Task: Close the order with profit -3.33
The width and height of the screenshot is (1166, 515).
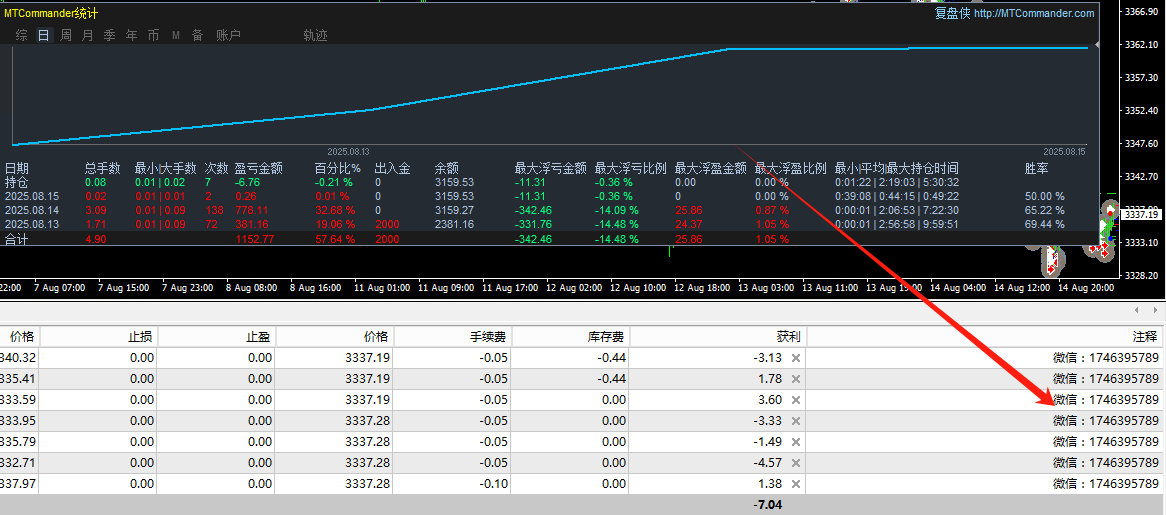Action: pos(795,421)
